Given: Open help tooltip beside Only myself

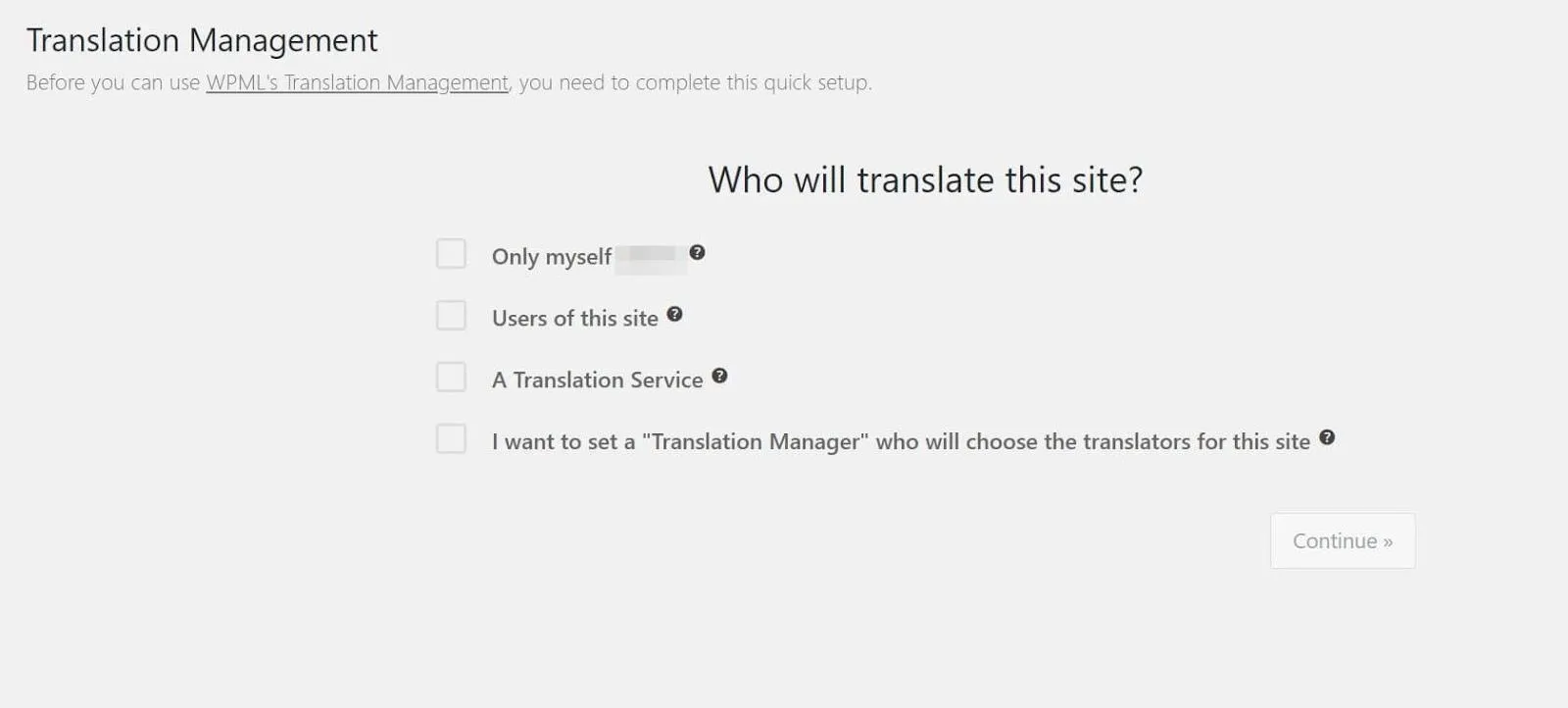Looking at the screenshot, I should [697, 252].
